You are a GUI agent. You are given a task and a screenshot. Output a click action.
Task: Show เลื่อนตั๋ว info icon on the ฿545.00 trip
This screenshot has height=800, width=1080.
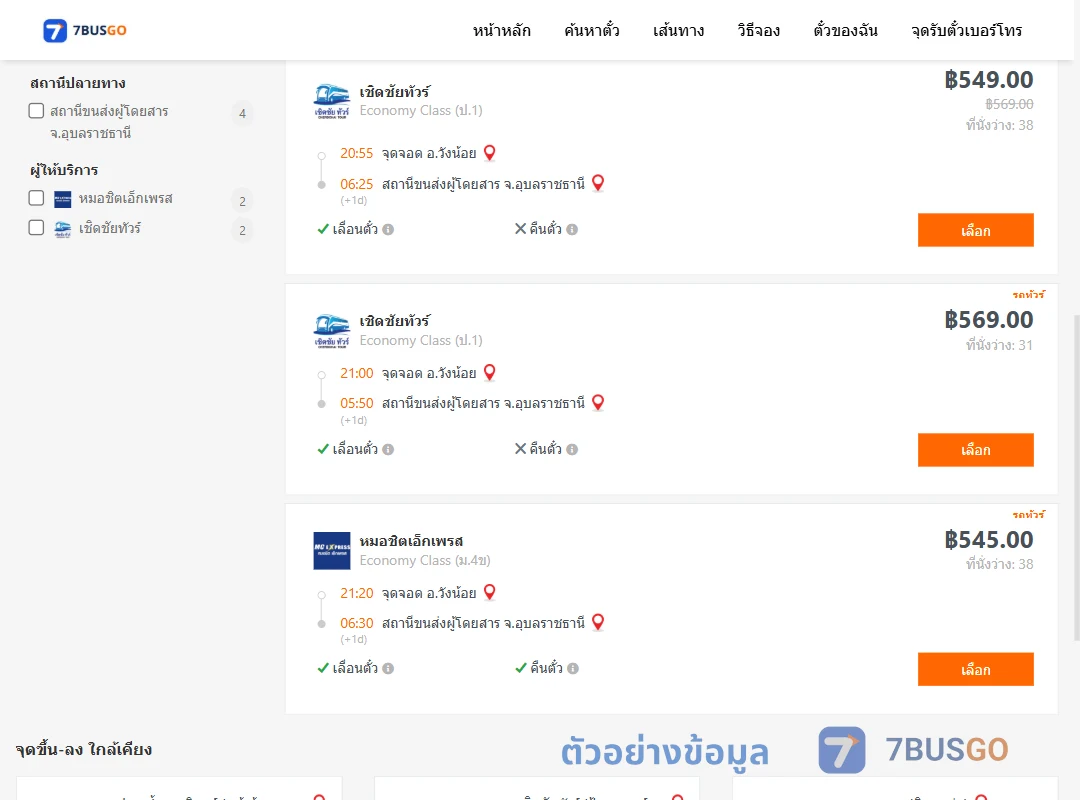tap(388, 668)
